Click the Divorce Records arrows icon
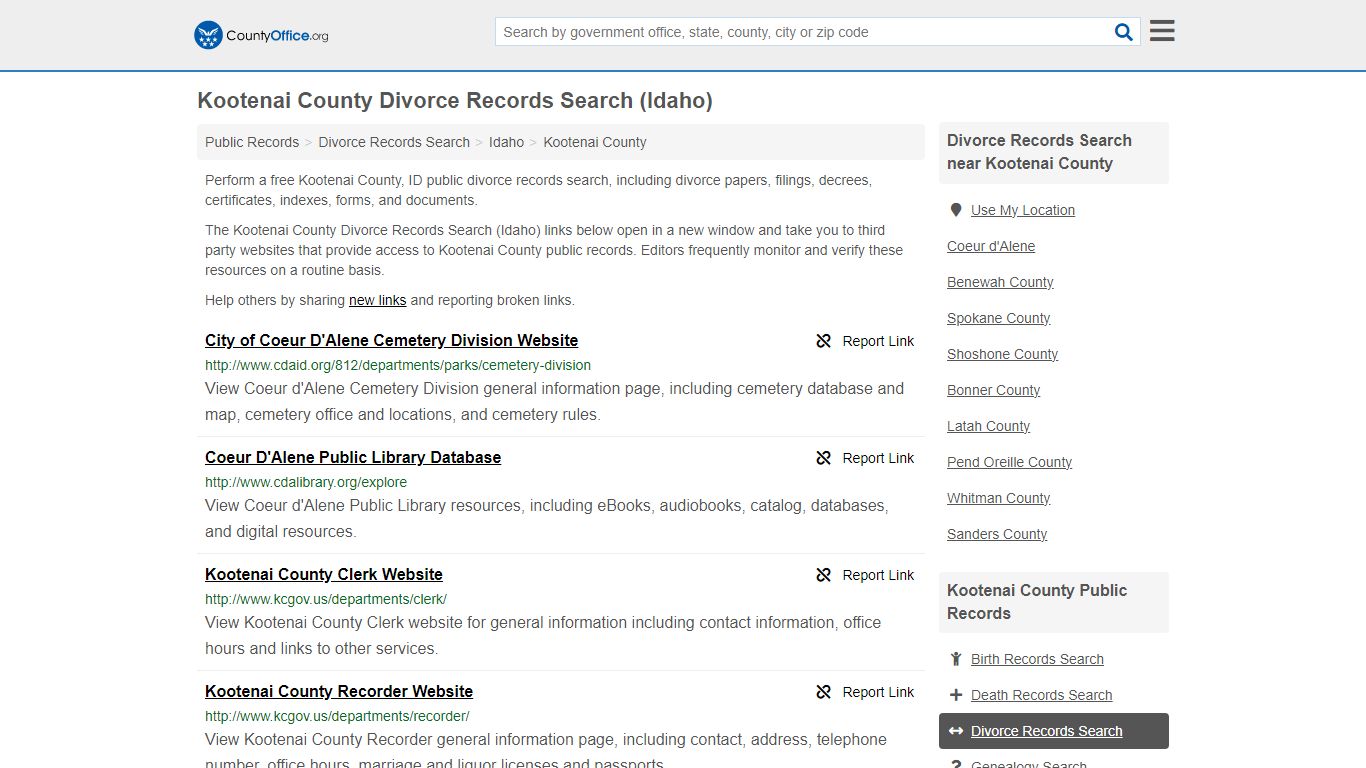Viewport: 1366px width, 768px height. pos(956,731)
